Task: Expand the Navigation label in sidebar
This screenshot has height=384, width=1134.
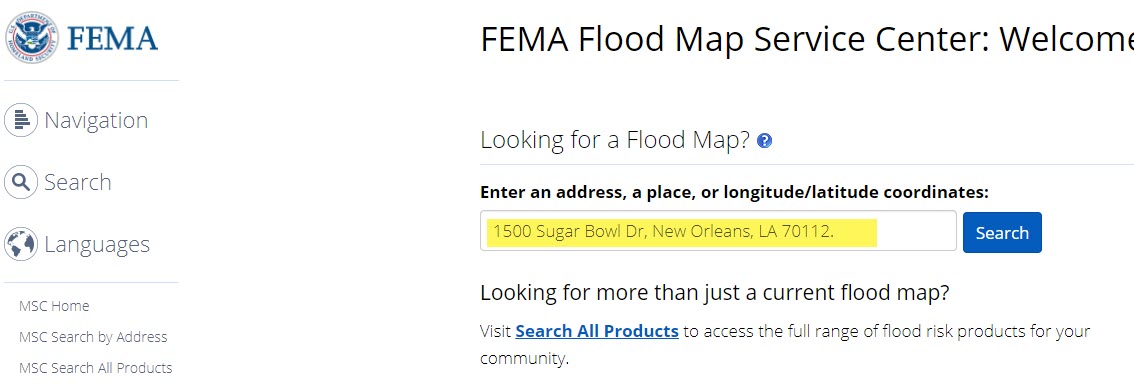Action: point(96,120)
